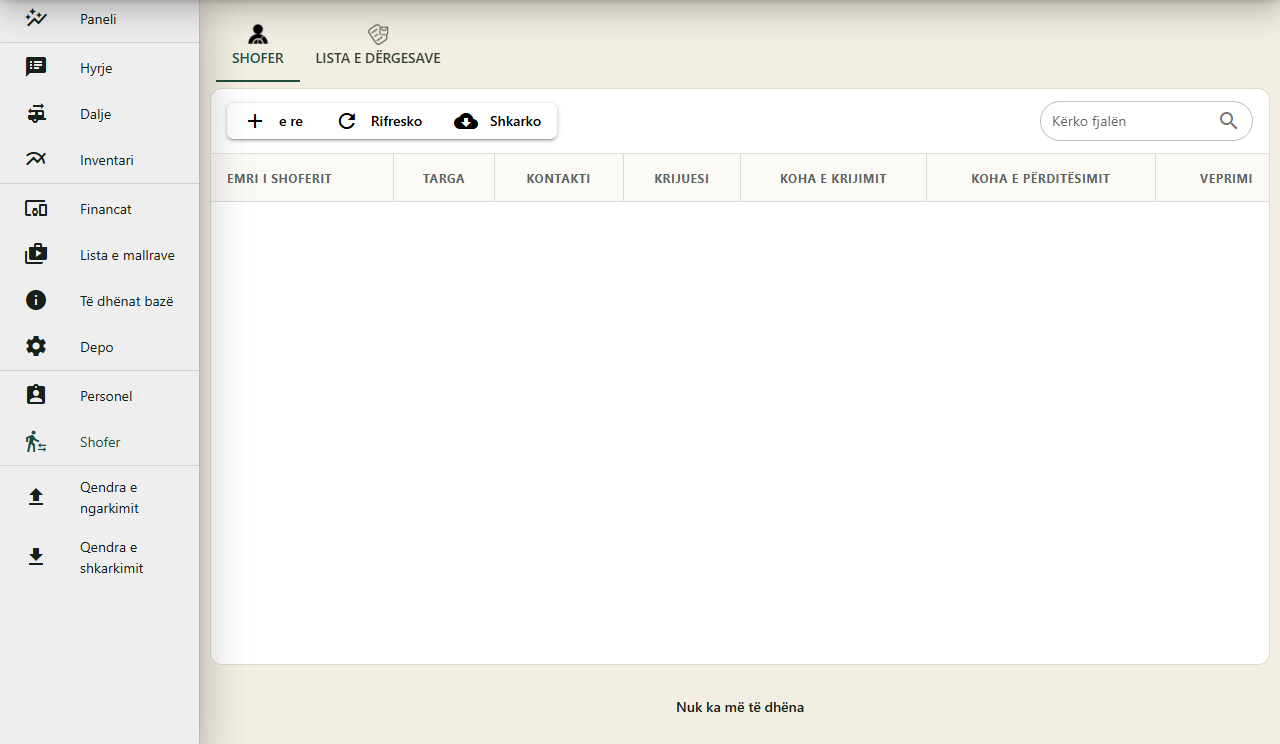Select the Hyrje inbound icon in sidebar
This screenshot has width=1280, height=744.
[36, 68]
